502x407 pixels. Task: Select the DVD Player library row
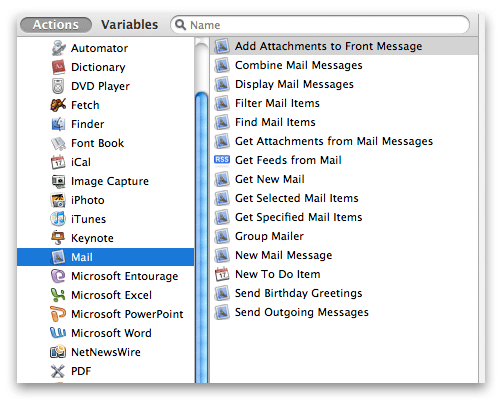point(106,86)
